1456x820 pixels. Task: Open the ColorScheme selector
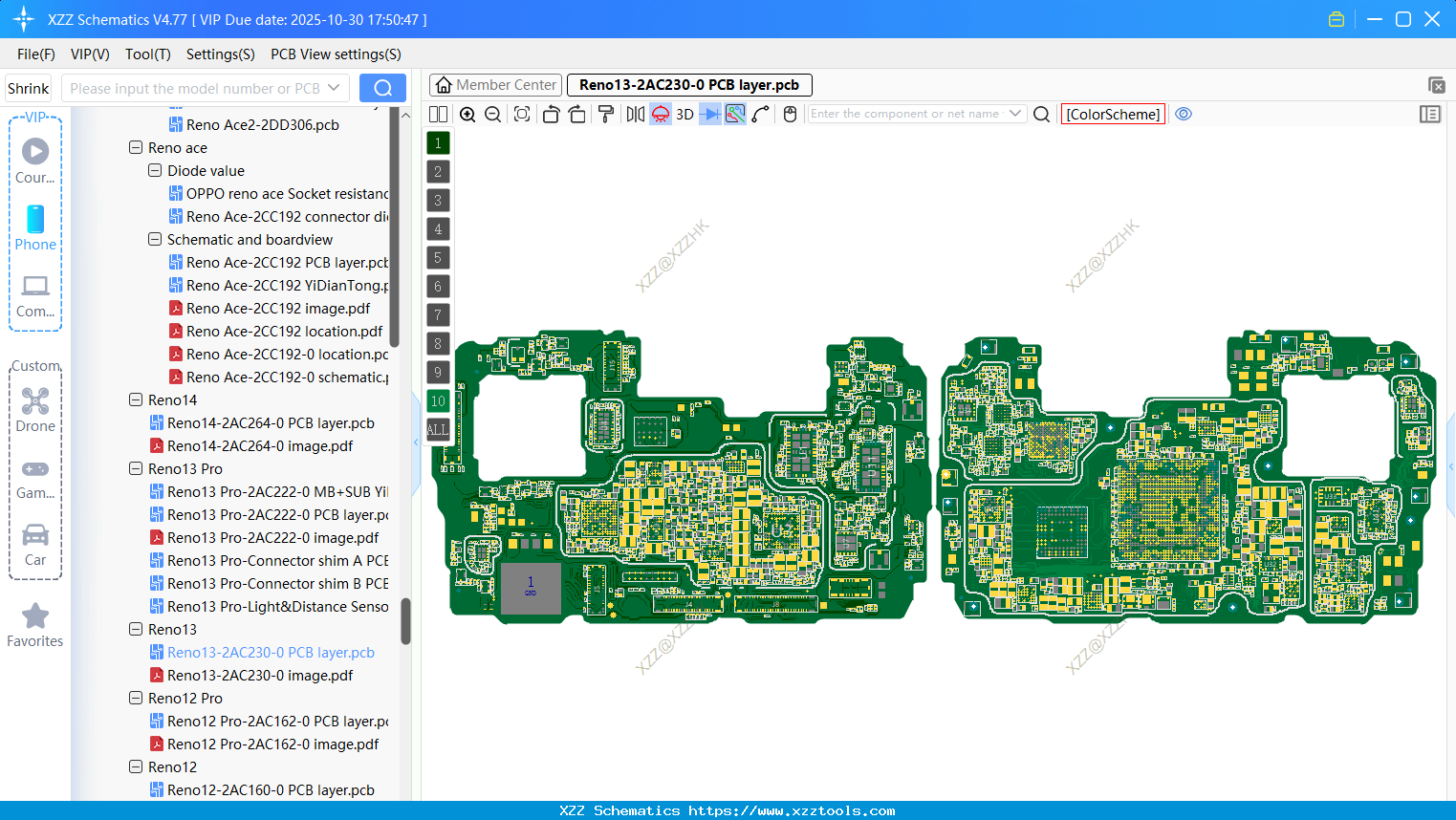tap(1113, 114)
